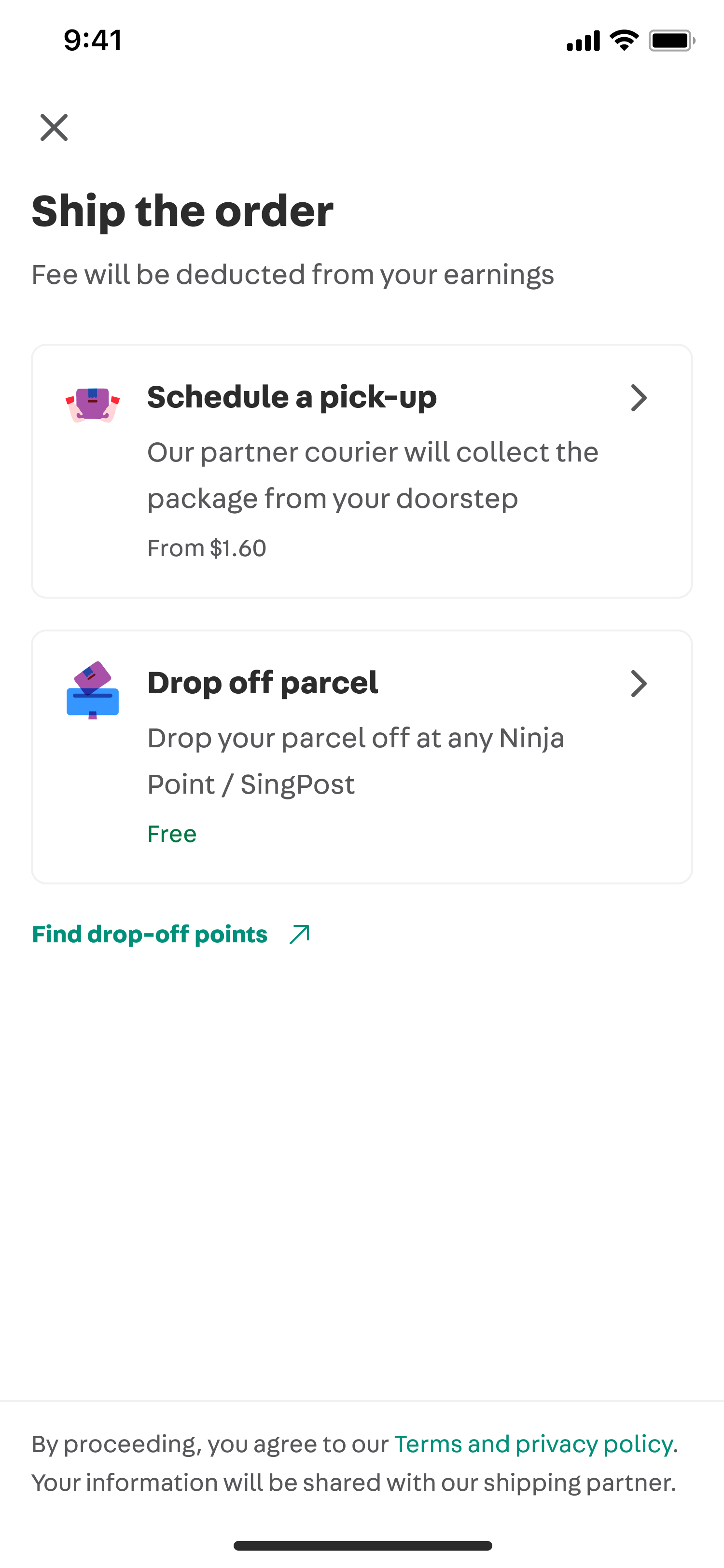Tap the 9:41 clock in status bar
The image size is (724, 1568).
tap(93, 40)
